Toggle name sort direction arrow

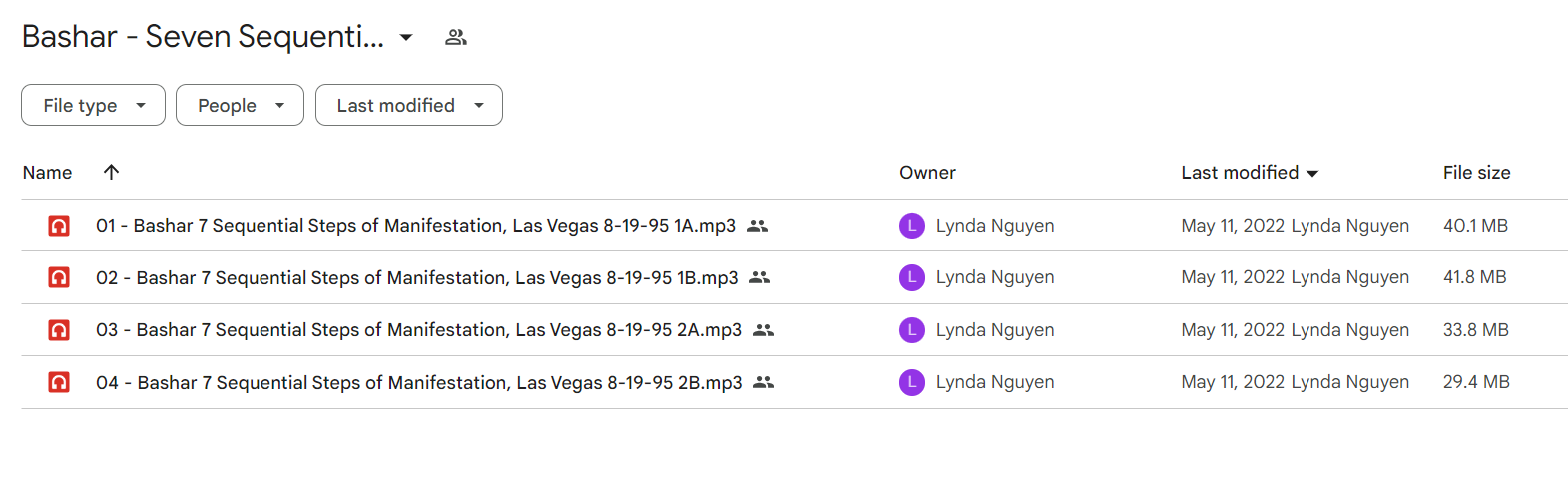point(112,172)
